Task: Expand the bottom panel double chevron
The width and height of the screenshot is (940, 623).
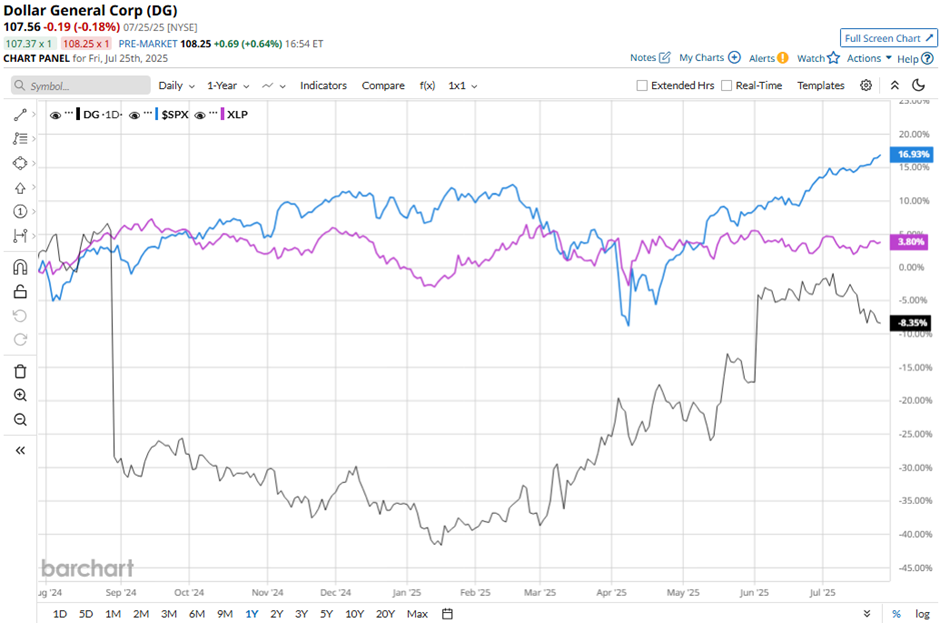Action: [x=867, y=614]
